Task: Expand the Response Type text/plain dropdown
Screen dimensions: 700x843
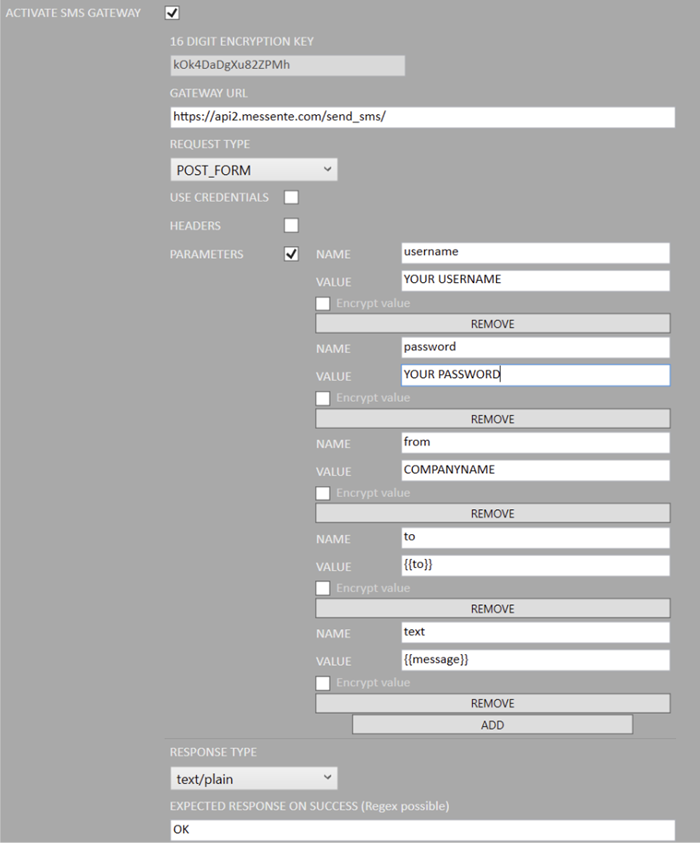Action: 253,778
